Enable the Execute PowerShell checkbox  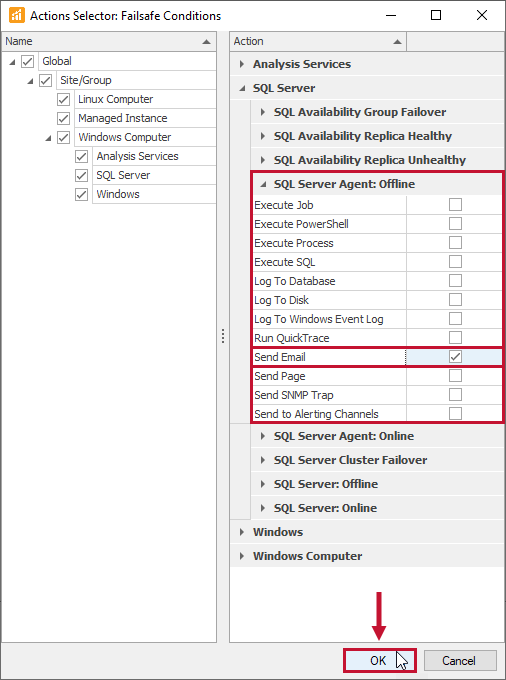point(455,224)
